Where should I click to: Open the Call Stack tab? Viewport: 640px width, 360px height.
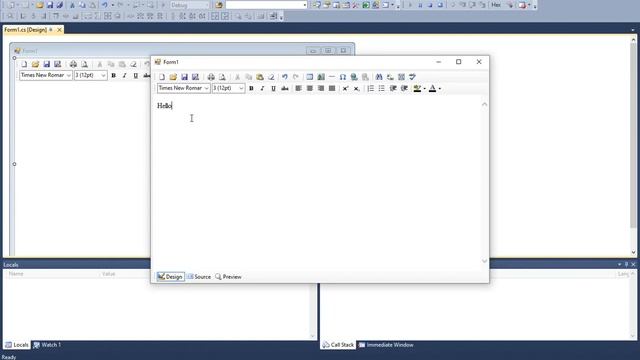pyautogui.click(x=338, y=345)
